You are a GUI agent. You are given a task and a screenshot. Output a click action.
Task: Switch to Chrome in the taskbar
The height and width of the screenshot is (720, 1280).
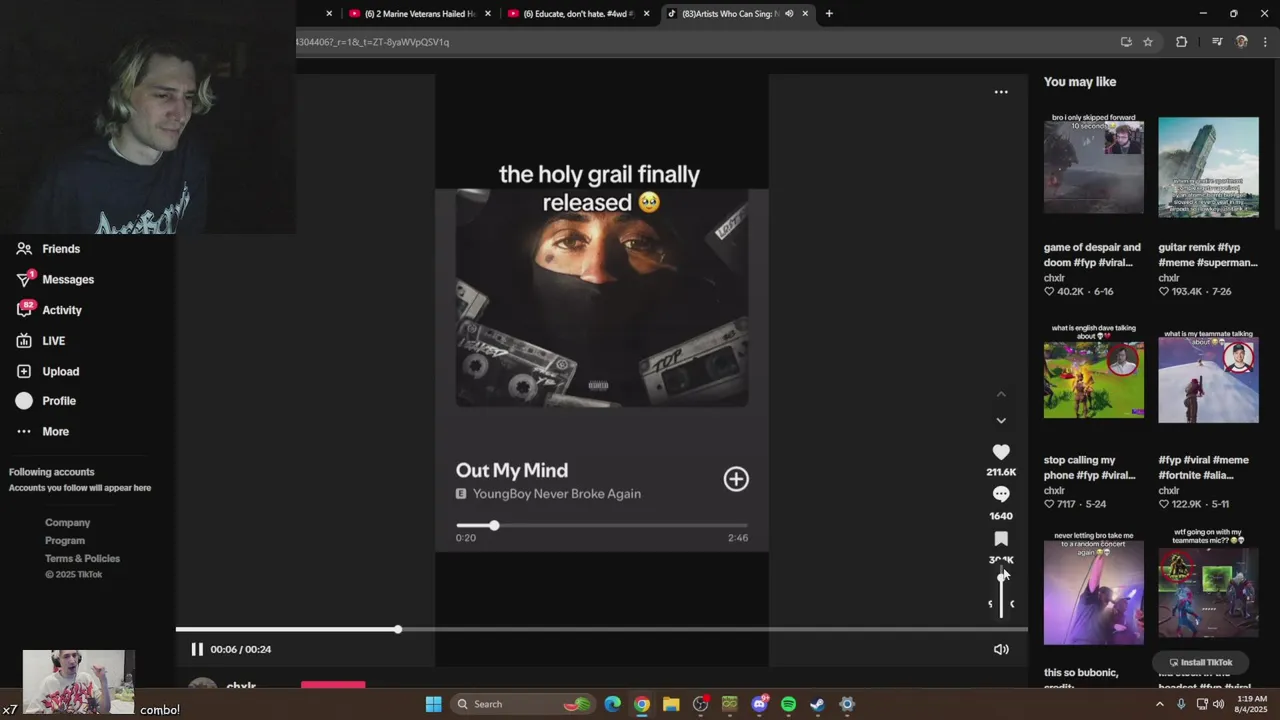(x=642, y=704)
